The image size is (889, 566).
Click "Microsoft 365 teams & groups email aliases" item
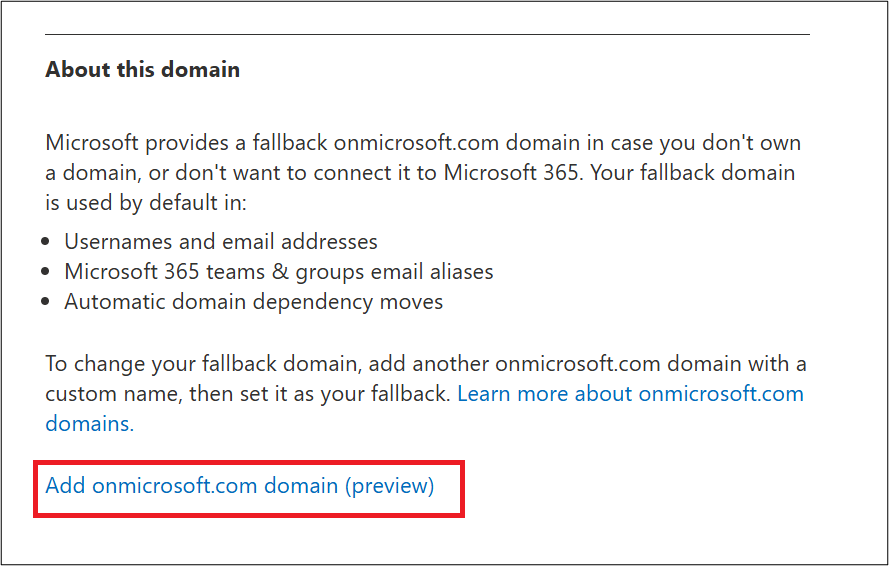pos(278,271)
